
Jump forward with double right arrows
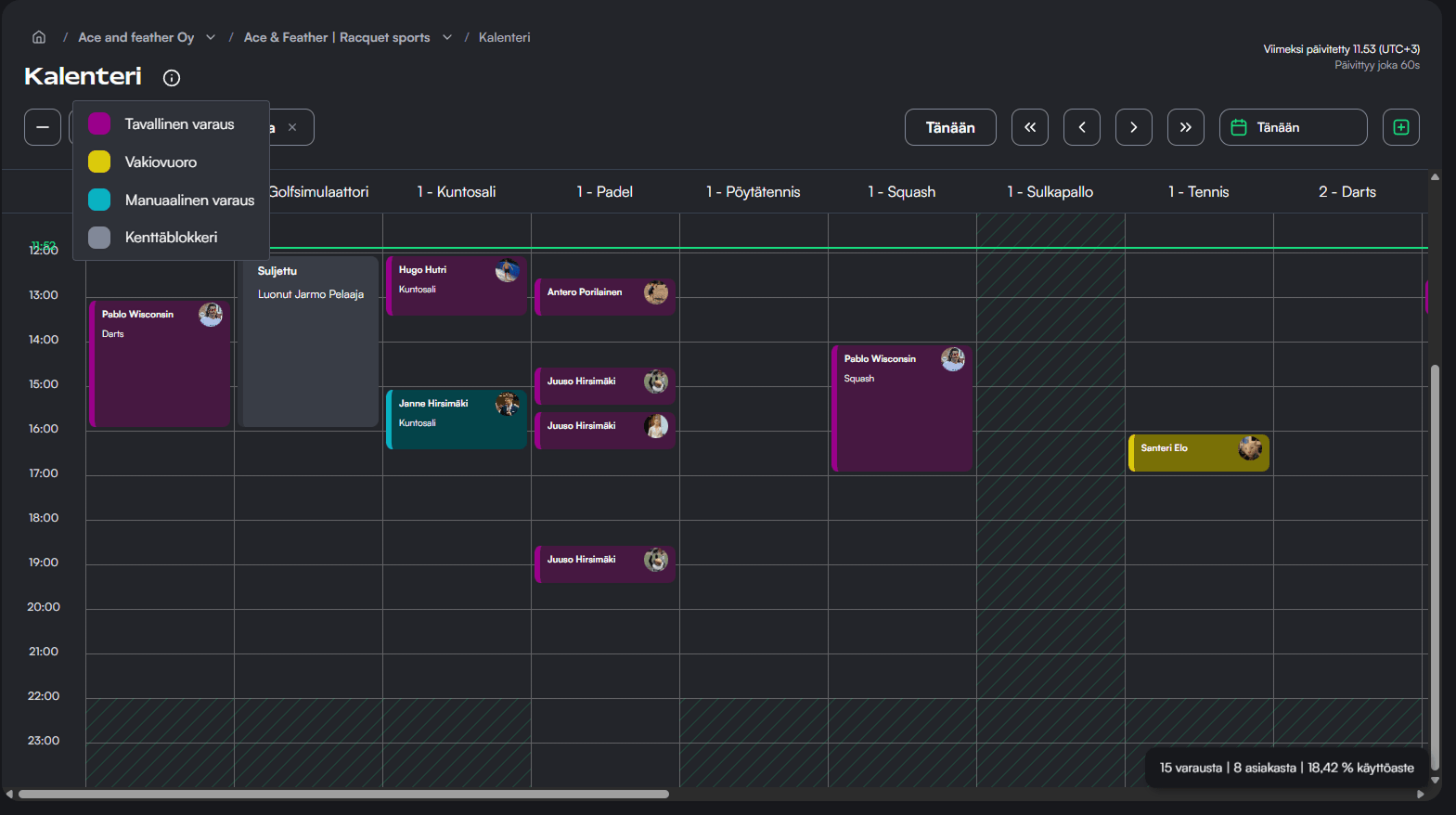[1186, 127]
